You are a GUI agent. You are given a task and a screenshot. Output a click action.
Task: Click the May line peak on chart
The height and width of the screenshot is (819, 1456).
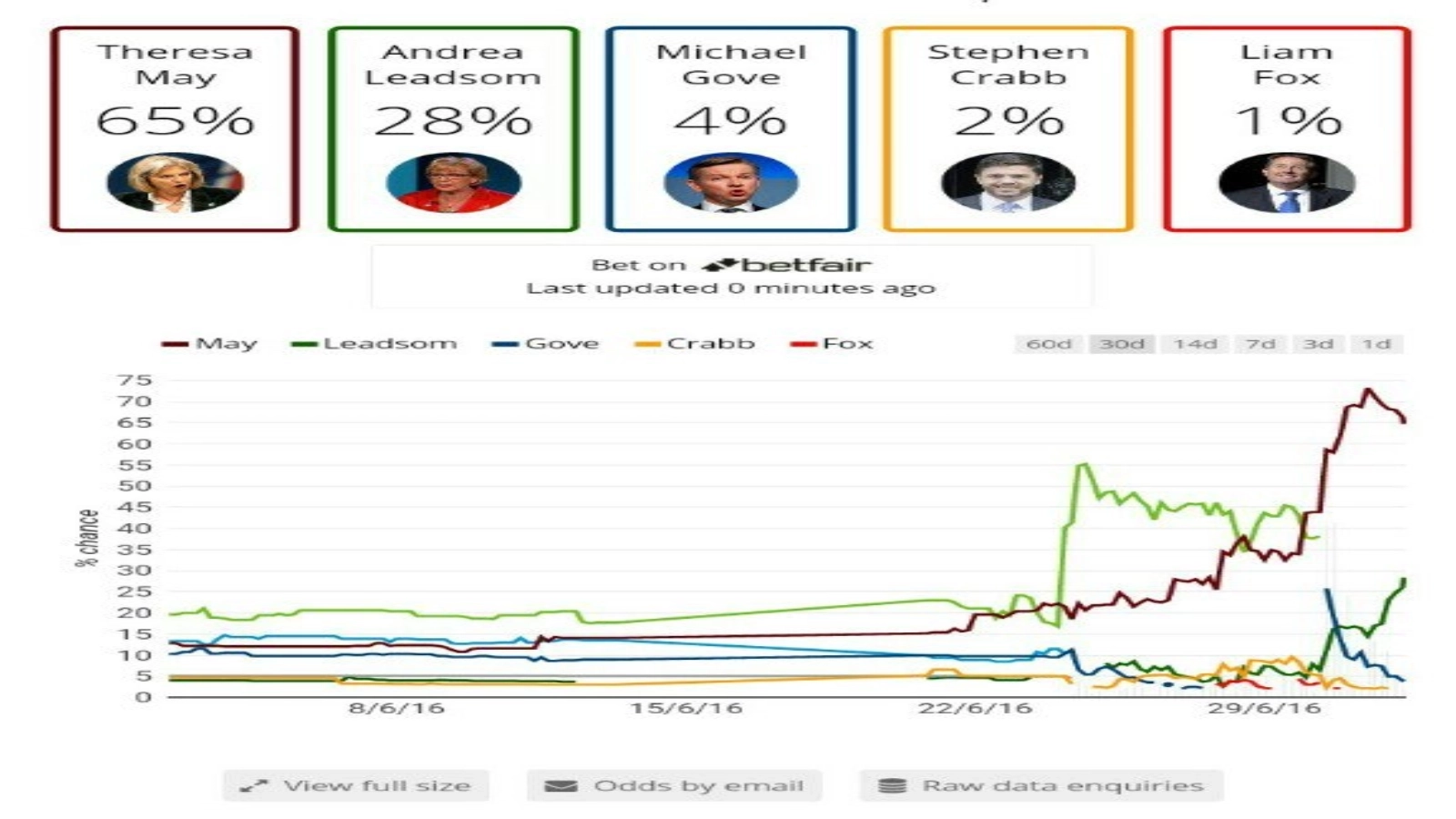[1367, 390]
